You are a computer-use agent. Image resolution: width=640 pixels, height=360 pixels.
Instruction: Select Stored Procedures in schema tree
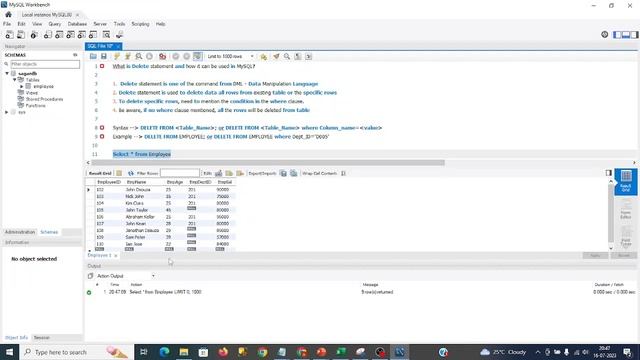(44, 99)
